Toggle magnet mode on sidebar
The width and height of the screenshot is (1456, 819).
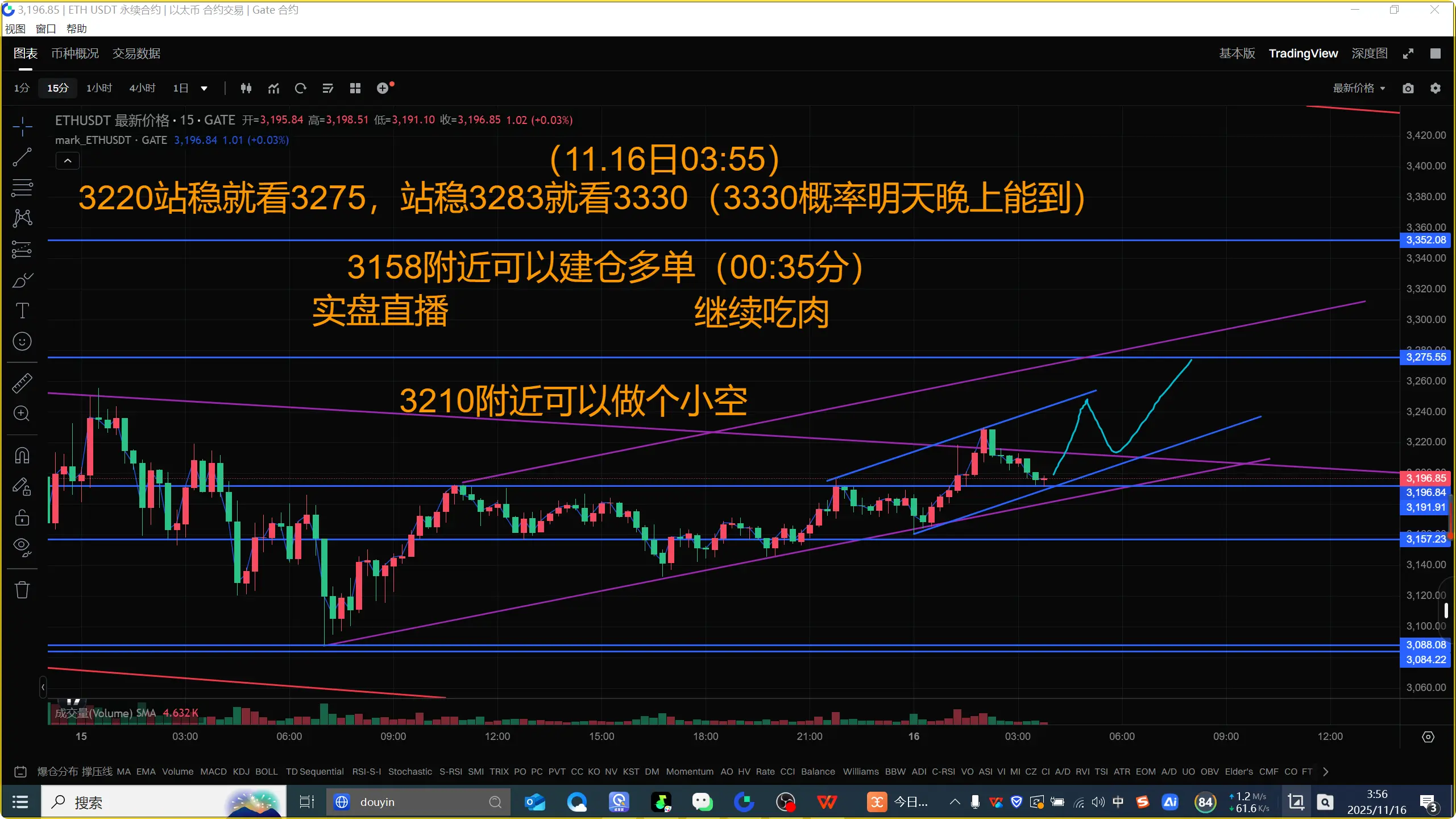(22, 456)
